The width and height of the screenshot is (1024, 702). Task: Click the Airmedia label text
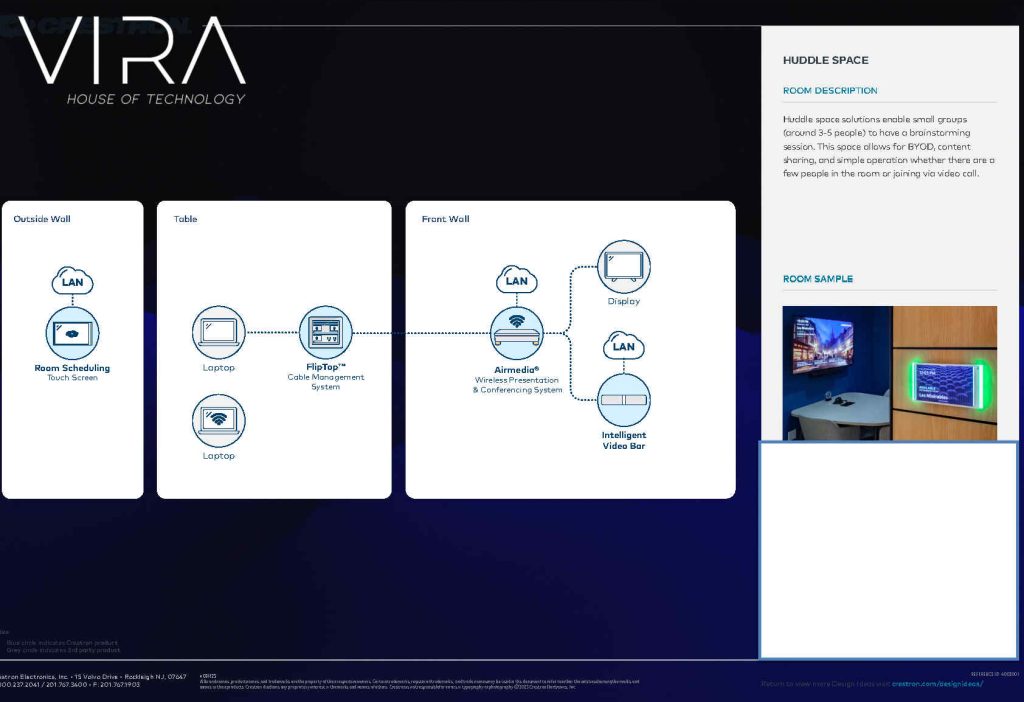517,370
